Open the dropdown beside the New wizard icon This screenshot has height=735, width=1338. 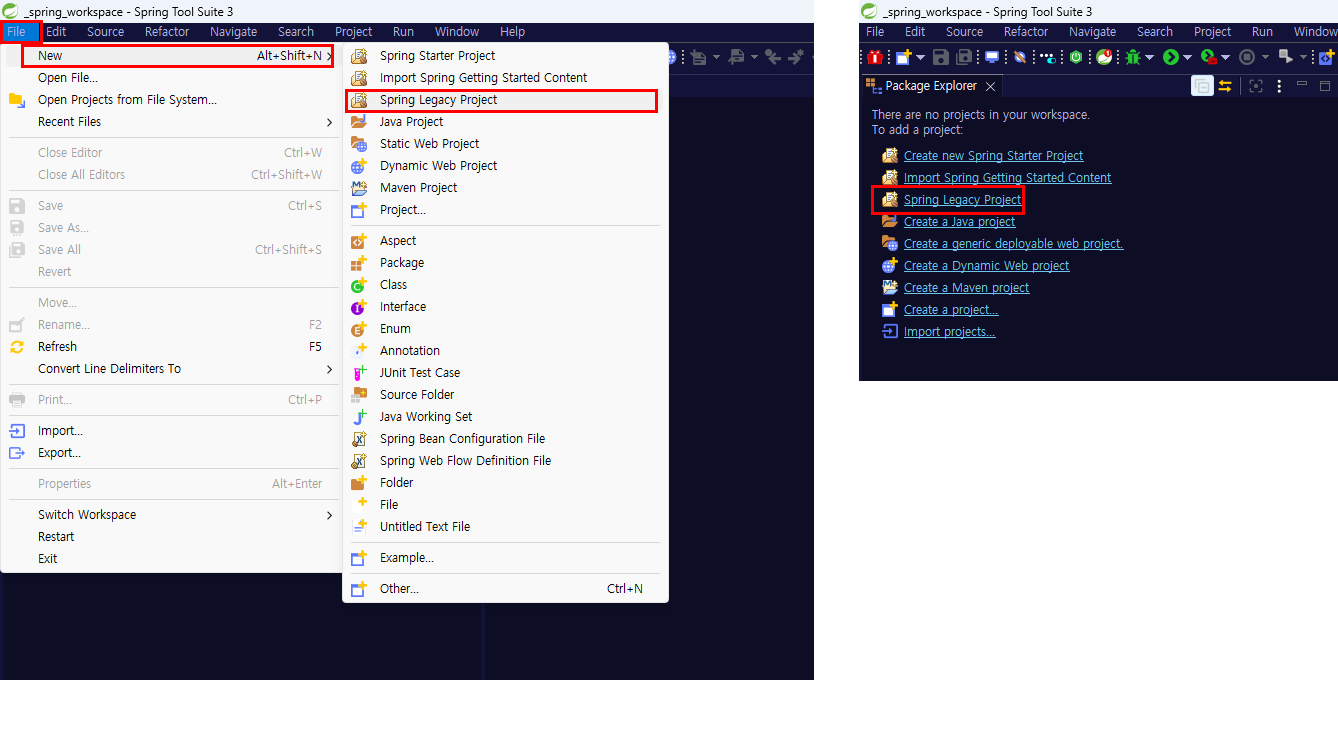[921, 57]
